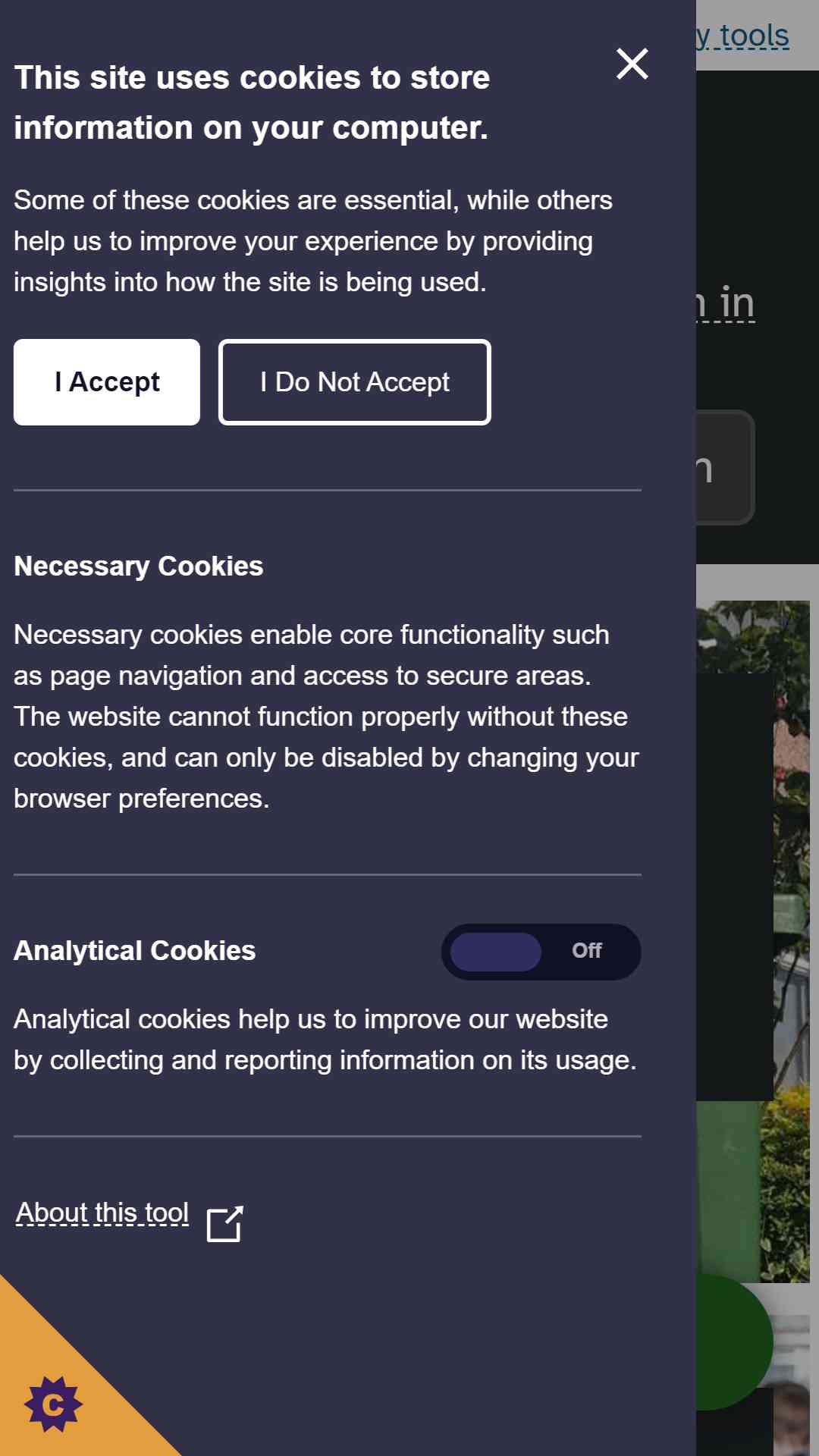Image resolution: width=819 pixels, height=1456 pixels.
Task: Click the analytical cookies description paragraph
Action: tap(325, 1040)
